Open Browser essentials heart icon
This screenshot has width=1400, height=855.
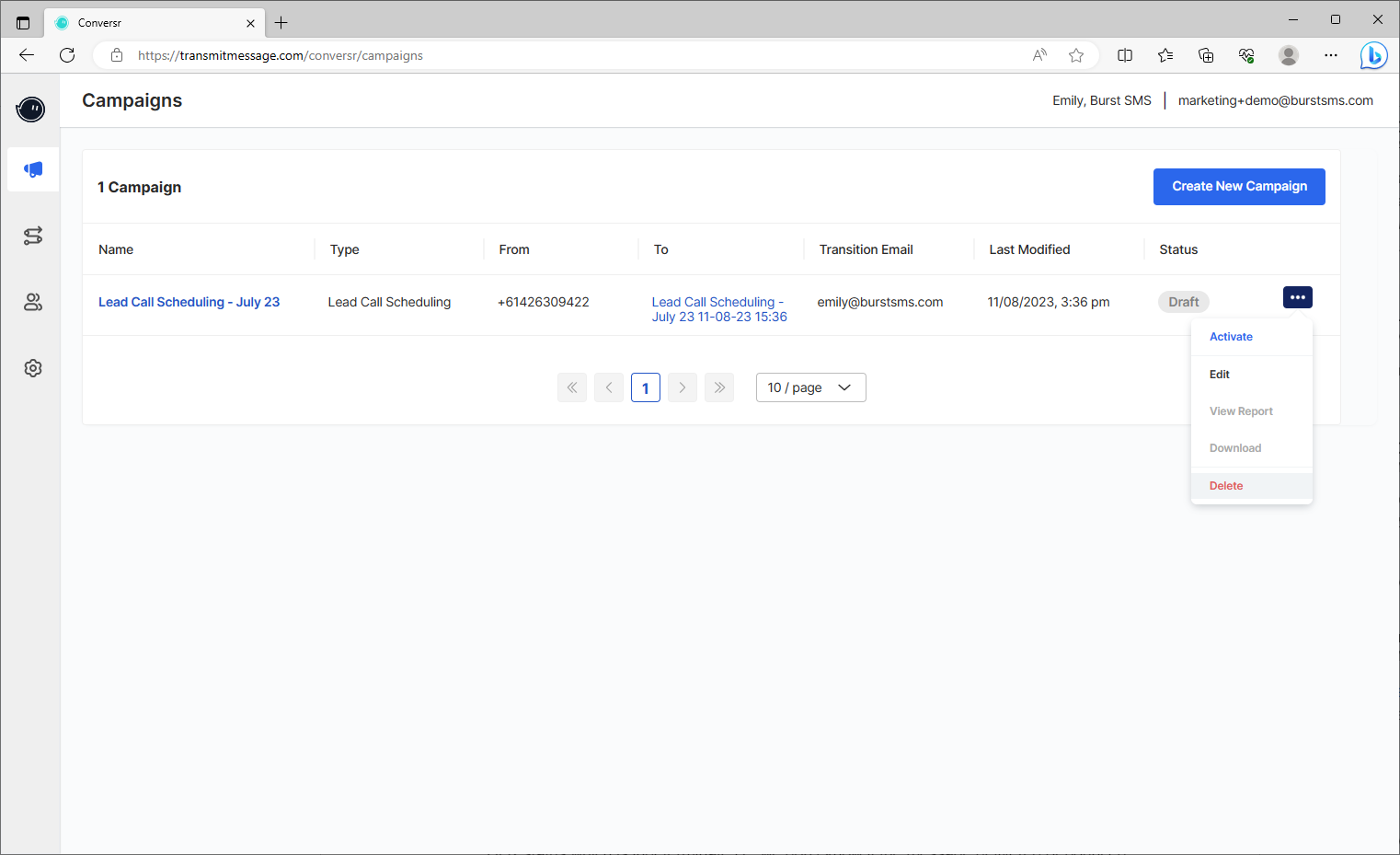tap(1246, 55)
